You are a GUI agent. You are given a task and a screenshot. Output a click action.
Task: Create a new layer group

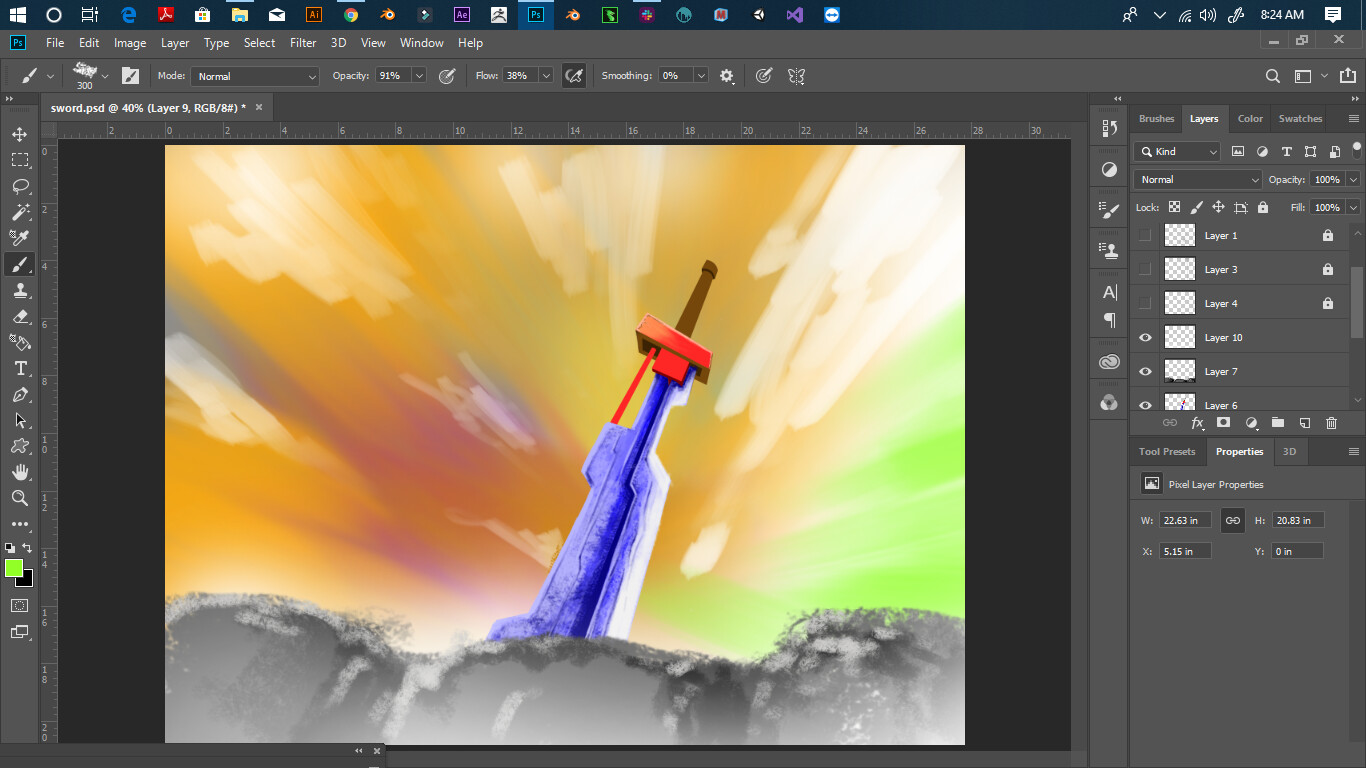pos(1277,423)
